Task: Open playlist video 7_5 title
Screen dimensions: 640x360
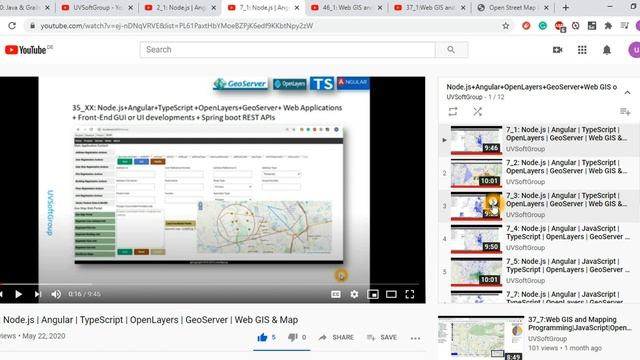Action: [568, 265]
